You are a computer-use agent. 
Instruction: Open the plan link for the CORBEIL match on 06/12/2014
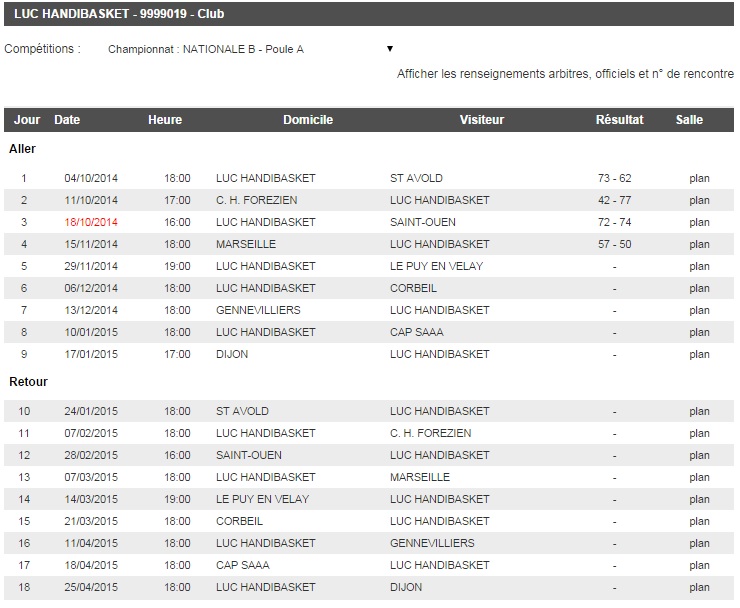coord(699,288)
